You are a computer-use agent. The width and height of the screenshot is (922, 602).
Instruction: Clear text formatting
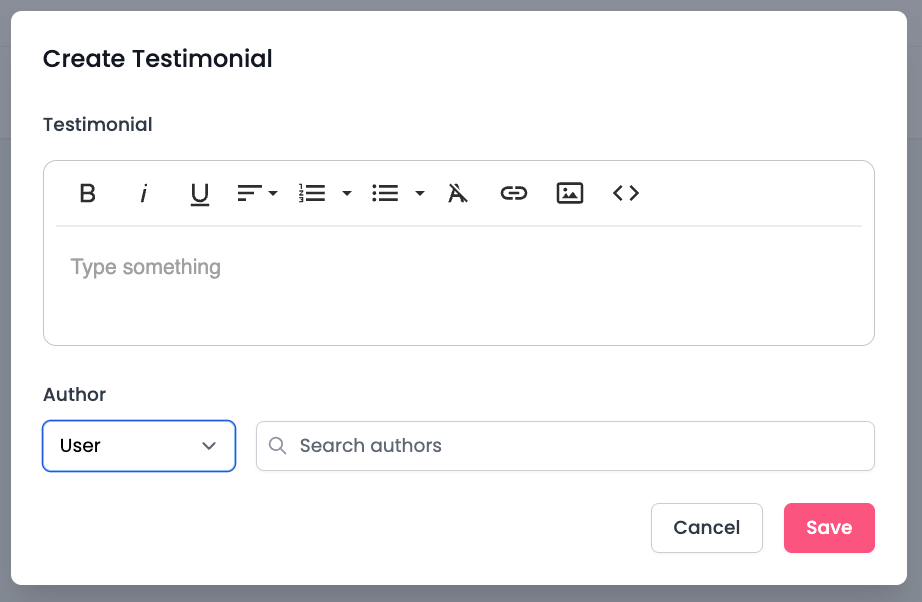(x=458, y=193)
